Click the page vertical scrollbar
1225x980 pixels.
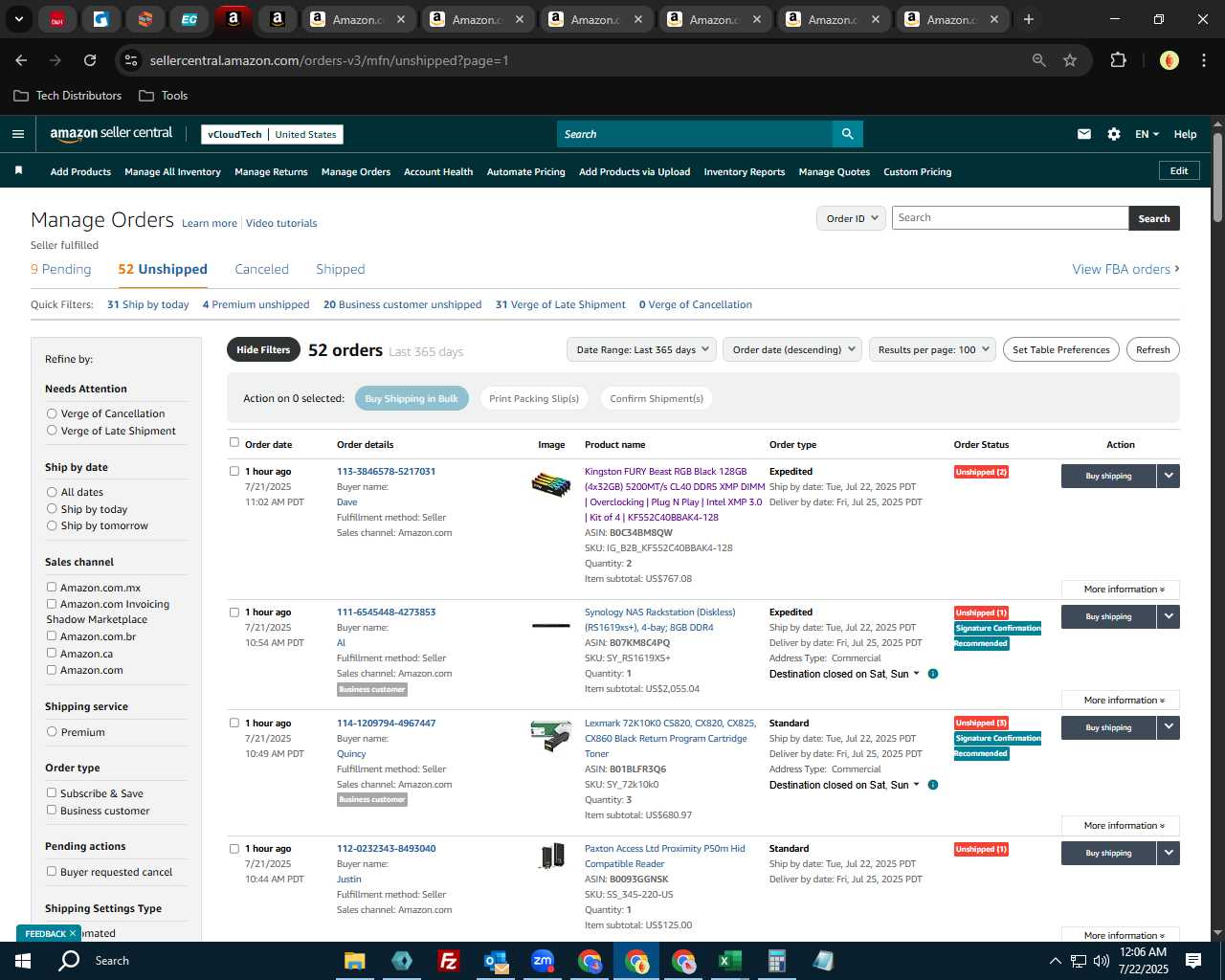coord(1217,177)
